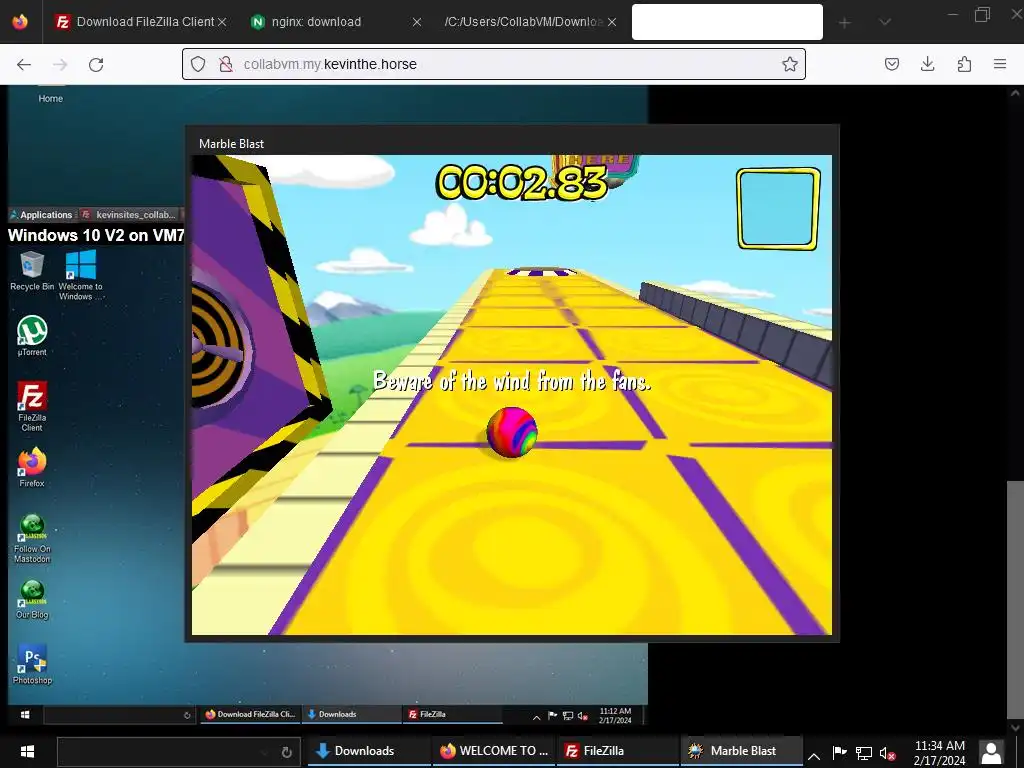The height and width of the screenshot is (768, 1024).
Task: Click refresh icon in outer search box
Action: click(x=286, y=752)
